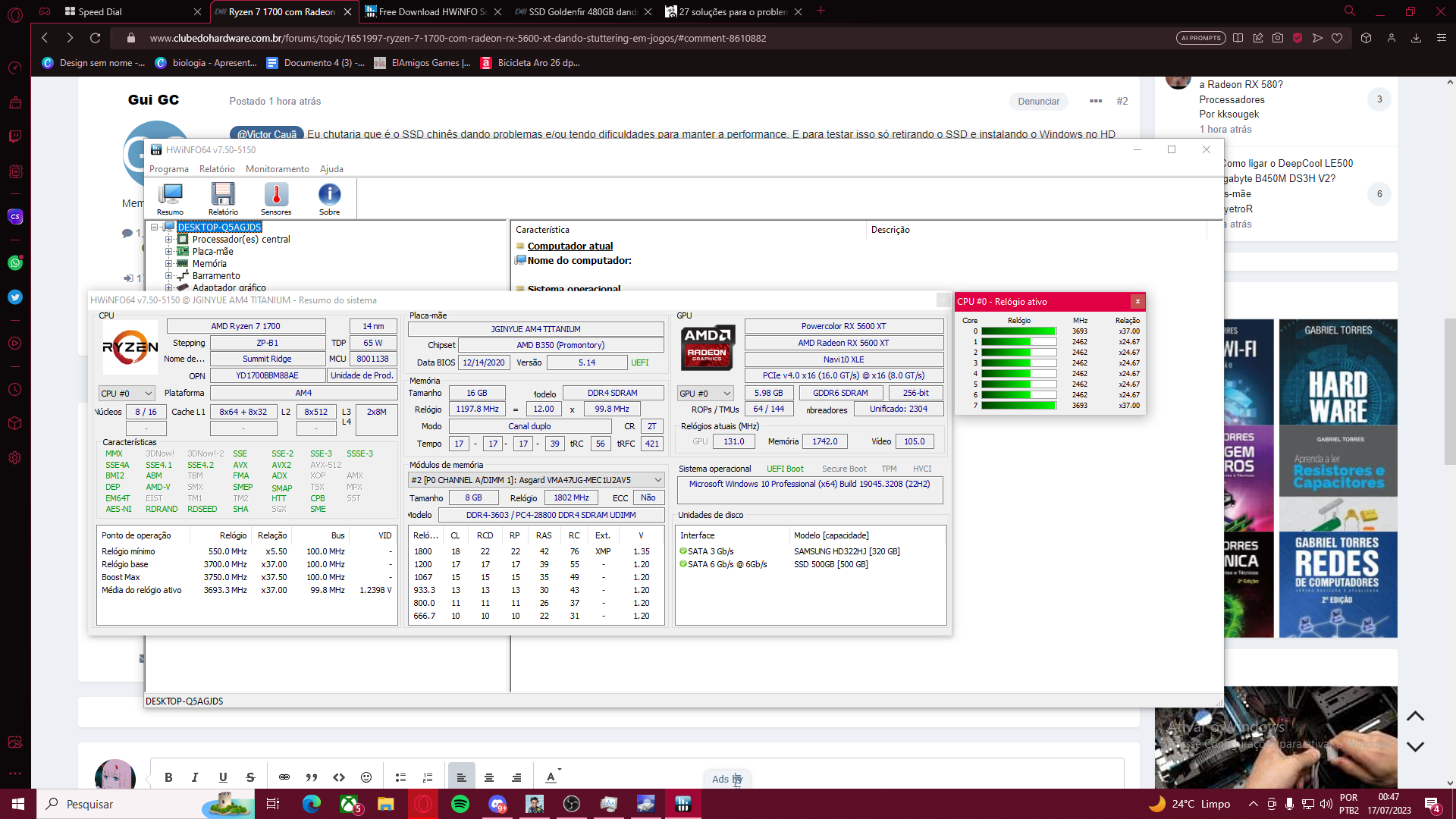Open the text color dropdown in editor
The height and width of the screenshot is (819, 1456).
coord(554,777)
